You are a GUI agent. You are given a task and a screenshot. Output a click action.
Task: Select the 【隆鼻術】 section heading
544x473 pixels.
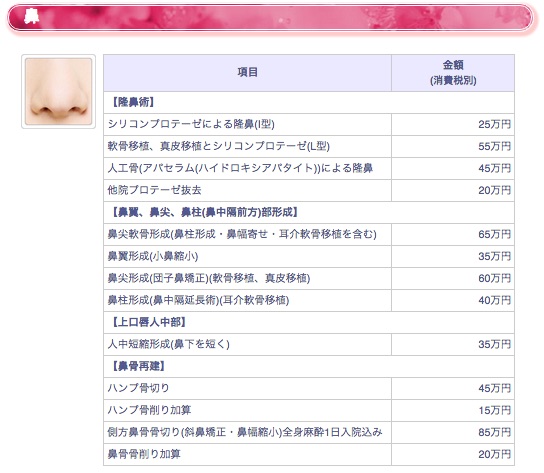pos(133,102)
